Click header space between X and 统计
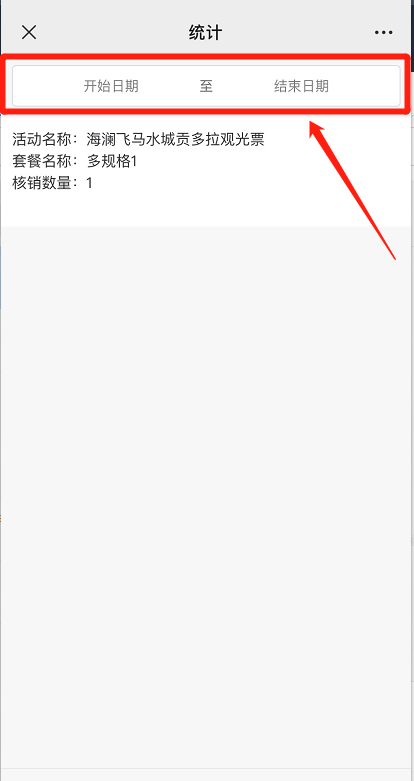 pyautogui.click(x=112, y=33)
